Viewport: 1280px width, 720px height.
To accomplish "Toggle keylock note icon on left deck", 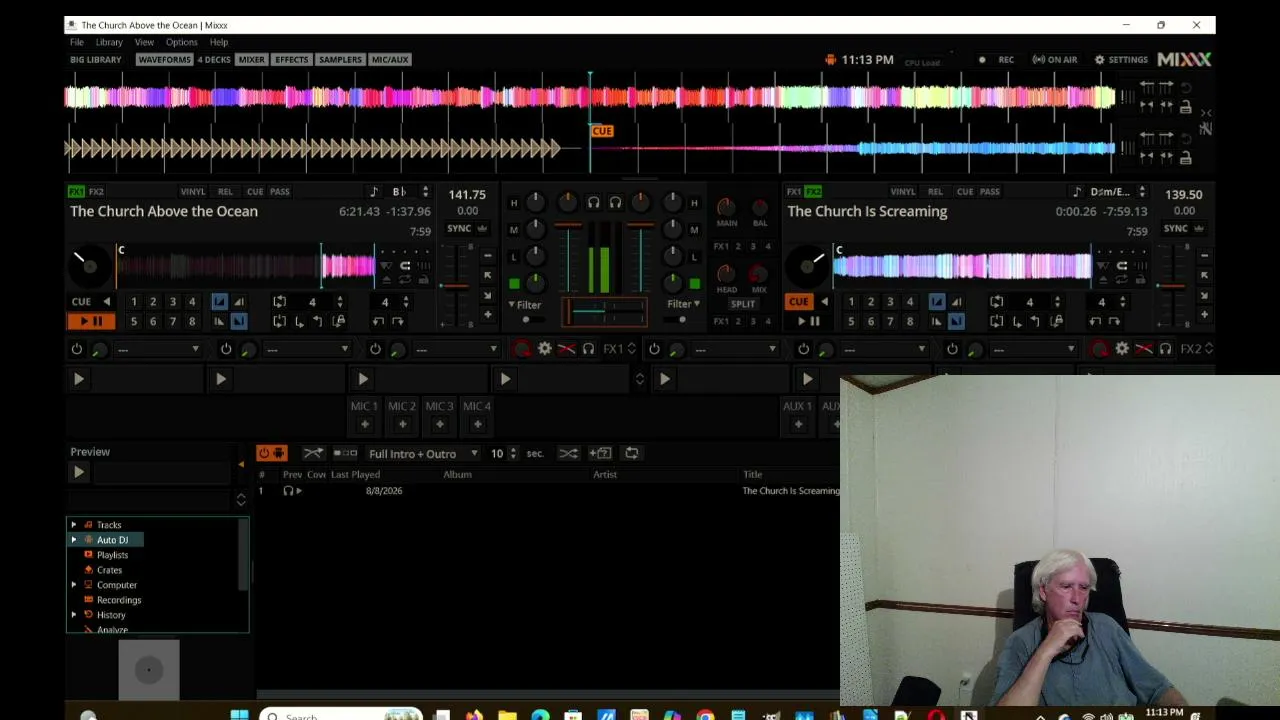I will 374,192.
